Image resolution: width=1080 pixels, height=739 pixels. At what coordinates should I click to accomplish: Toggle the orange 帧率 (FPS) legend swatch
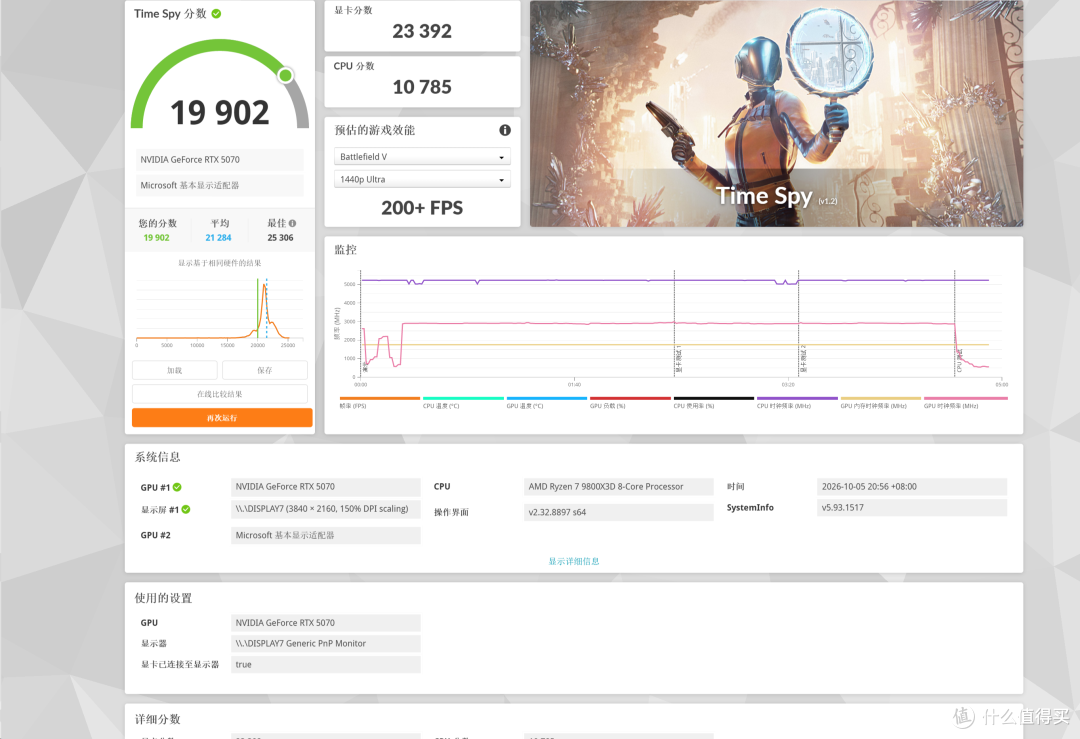pyautogui.click(x=380, y=398)
